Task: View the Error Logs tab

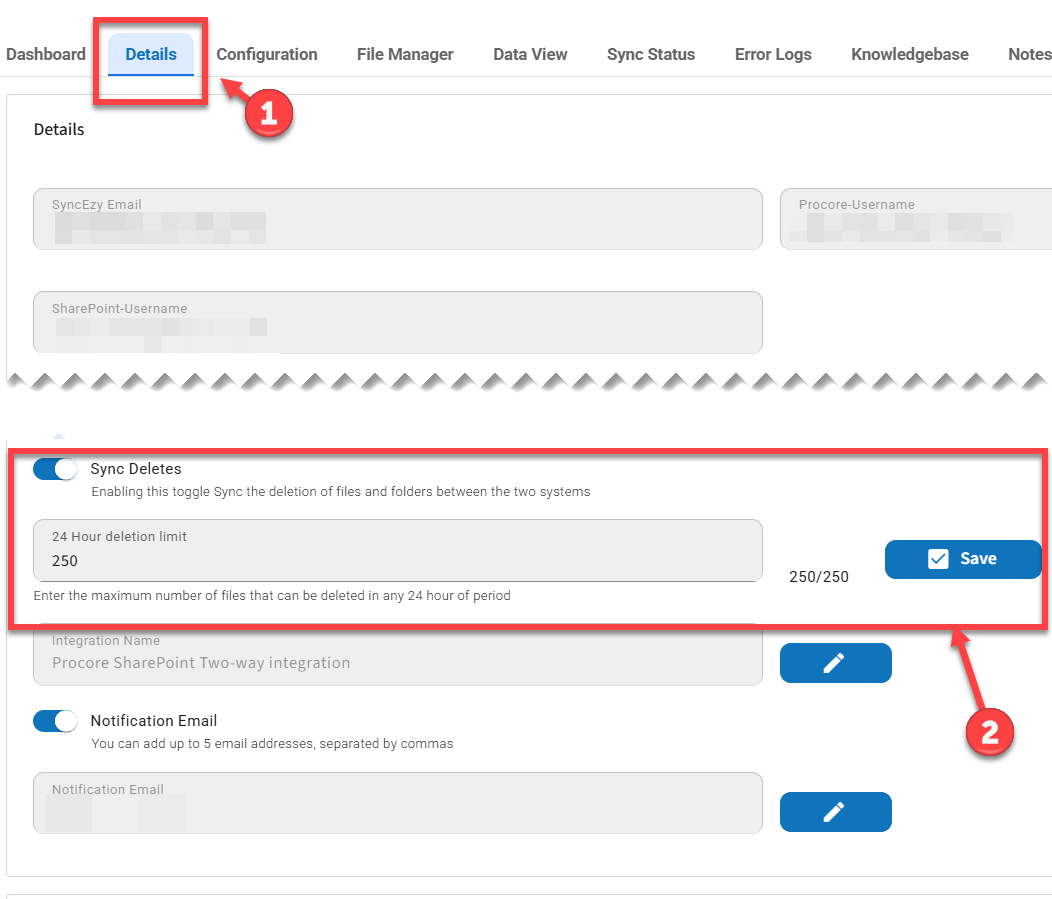Action: tap(773, 55)
